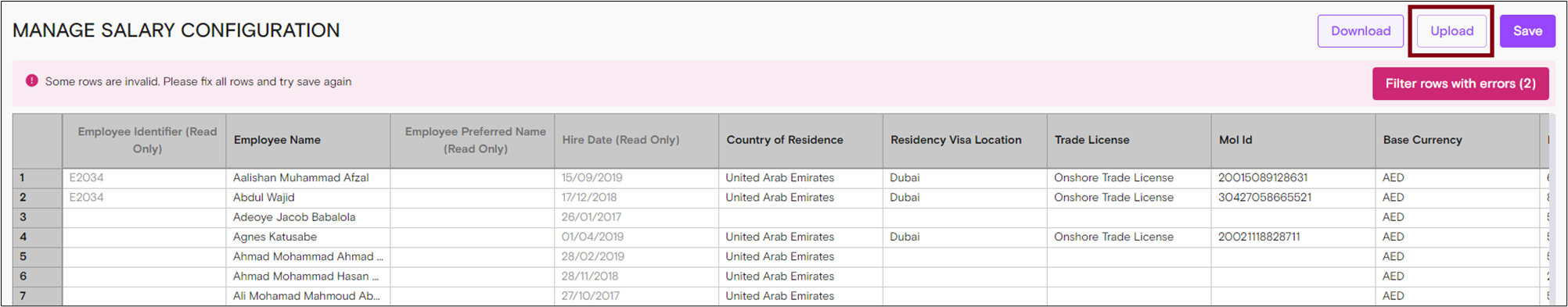Download the salary configuration file
Viewport: 1568px width, 307px height.
click(x=1361, y=31)
